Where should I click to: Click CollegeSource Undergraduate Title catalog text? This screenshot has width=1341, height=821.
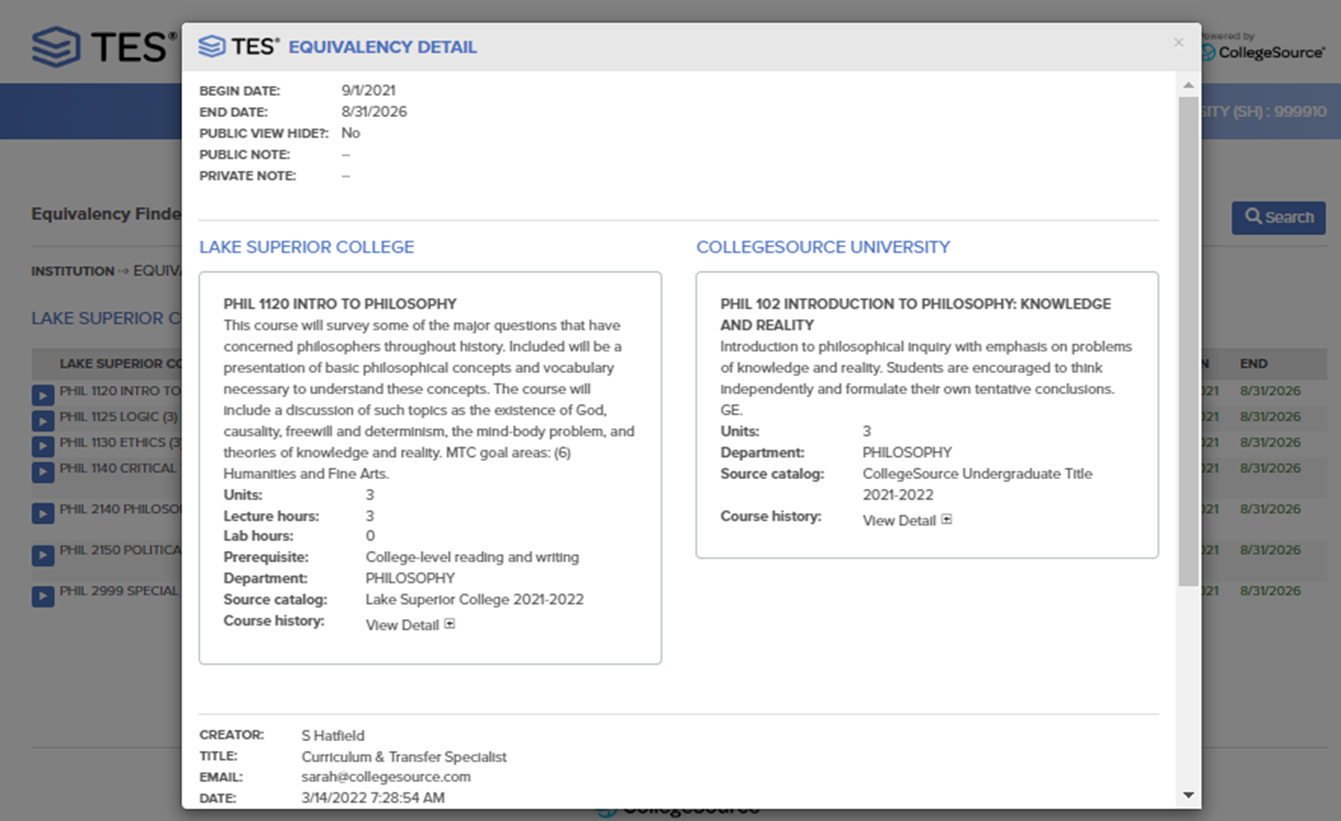977,484
